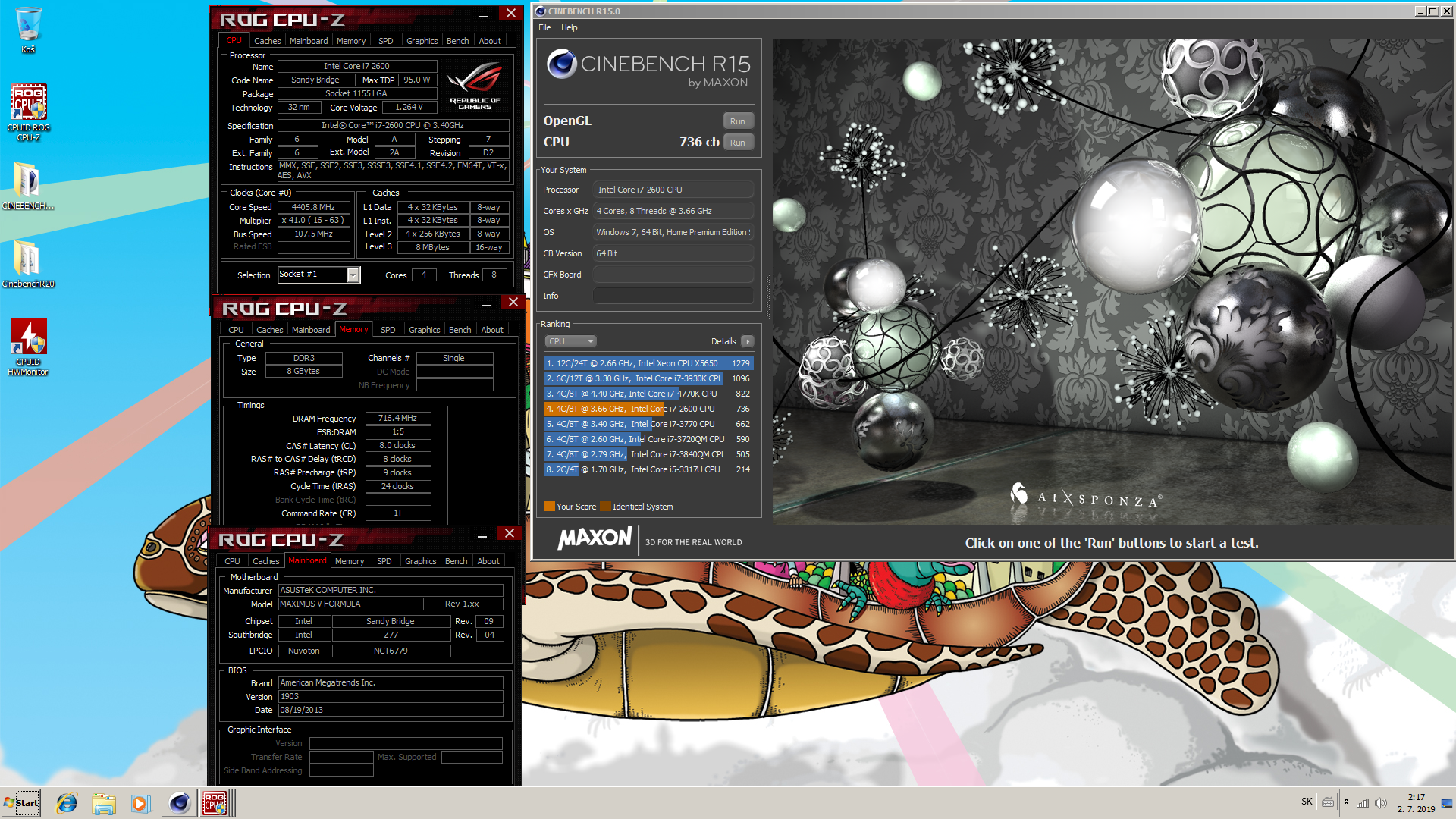Viewport: 1456px width, 819px height.
Task: Open Cinebench File menu
Action: pyautogui.click(x=544, y=27)
